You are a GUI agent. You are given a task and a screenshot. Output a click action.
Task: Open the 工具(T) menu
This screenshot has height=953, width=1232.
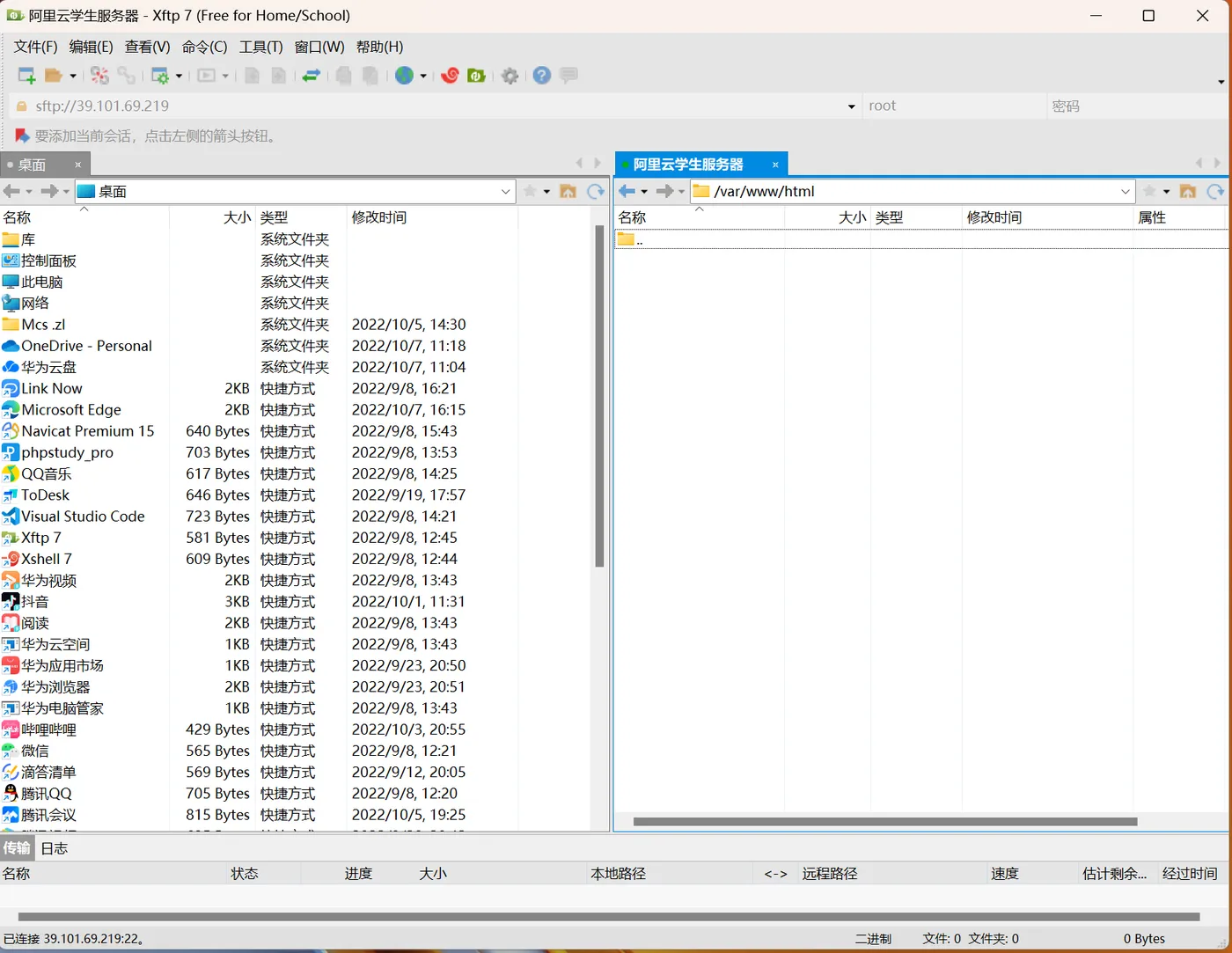click(x=260, y=47)
